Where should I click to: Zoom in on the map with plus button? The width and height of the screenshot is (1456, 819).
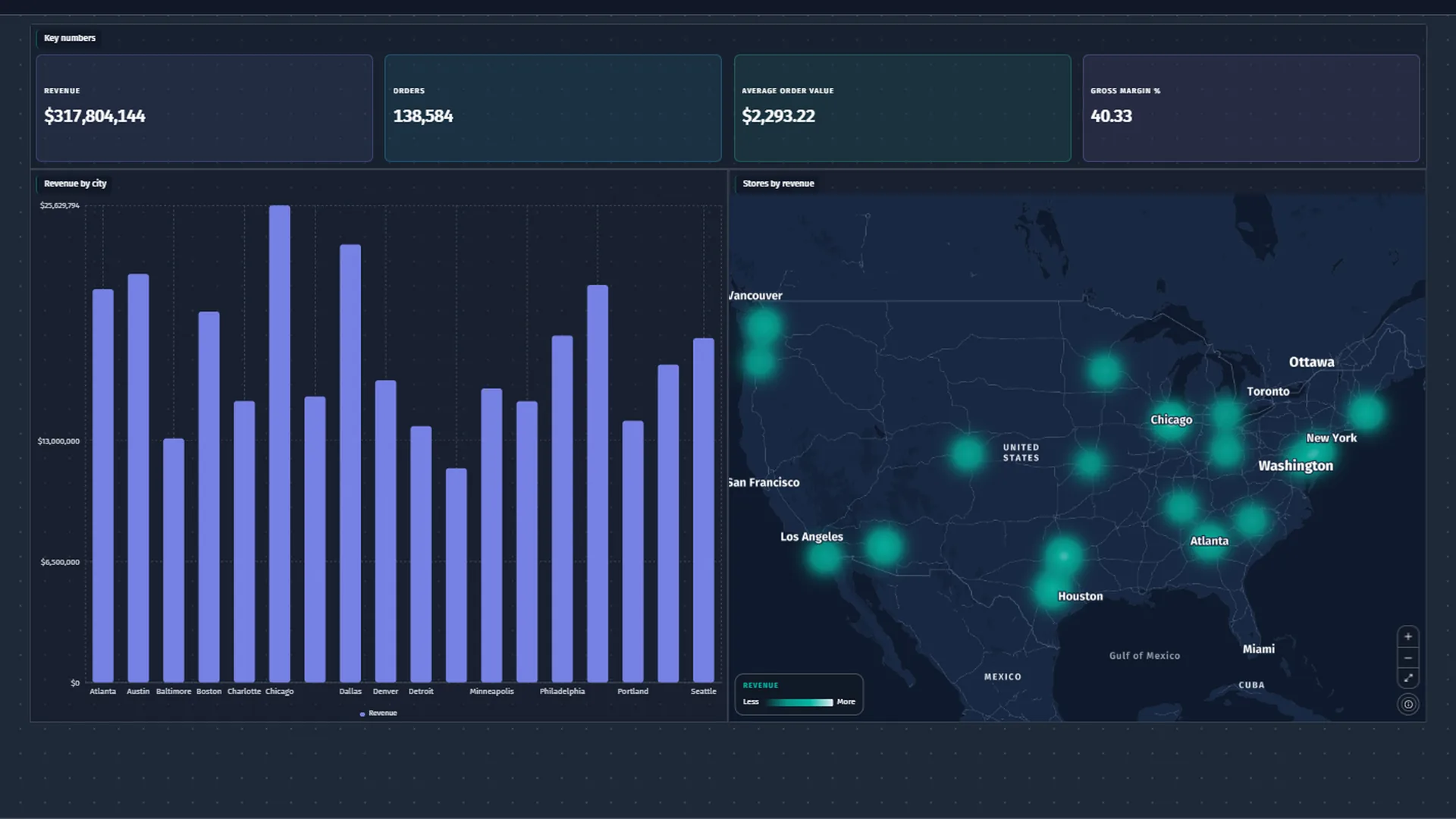[1407, 637]
